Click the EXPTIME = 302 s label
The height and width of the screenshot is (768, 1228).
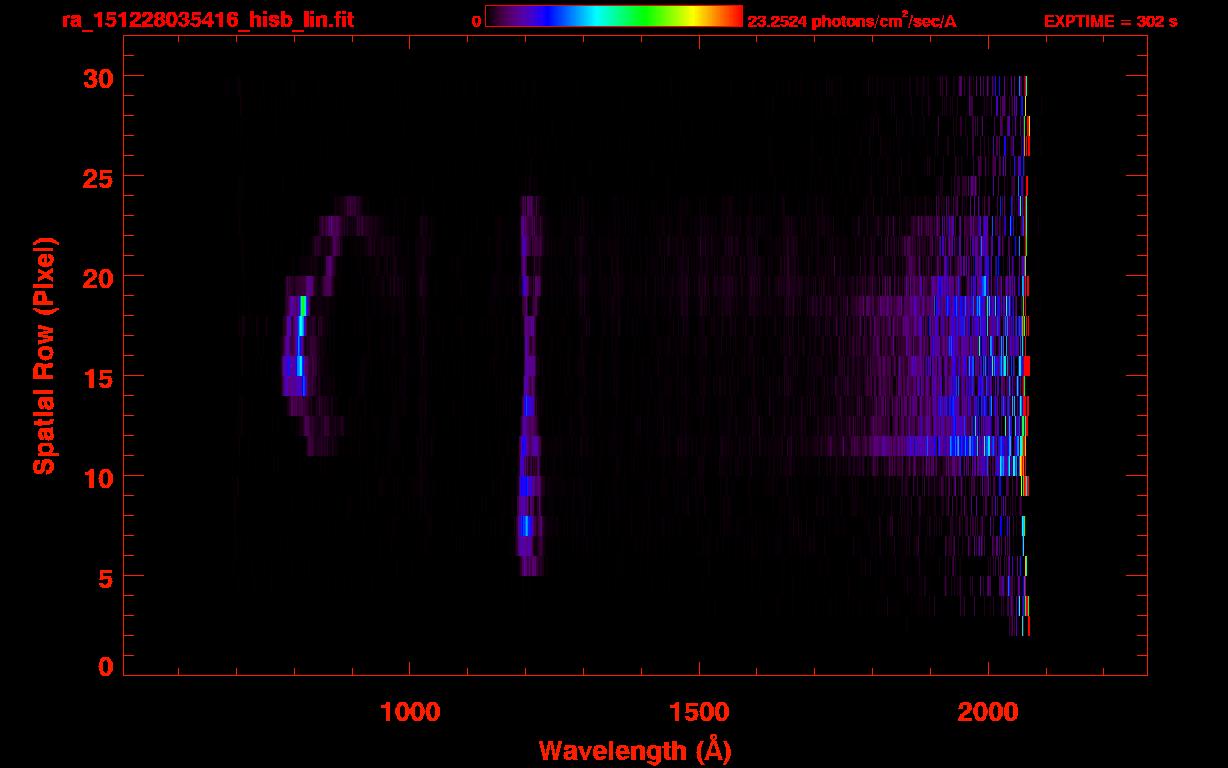pos(1110,21)
